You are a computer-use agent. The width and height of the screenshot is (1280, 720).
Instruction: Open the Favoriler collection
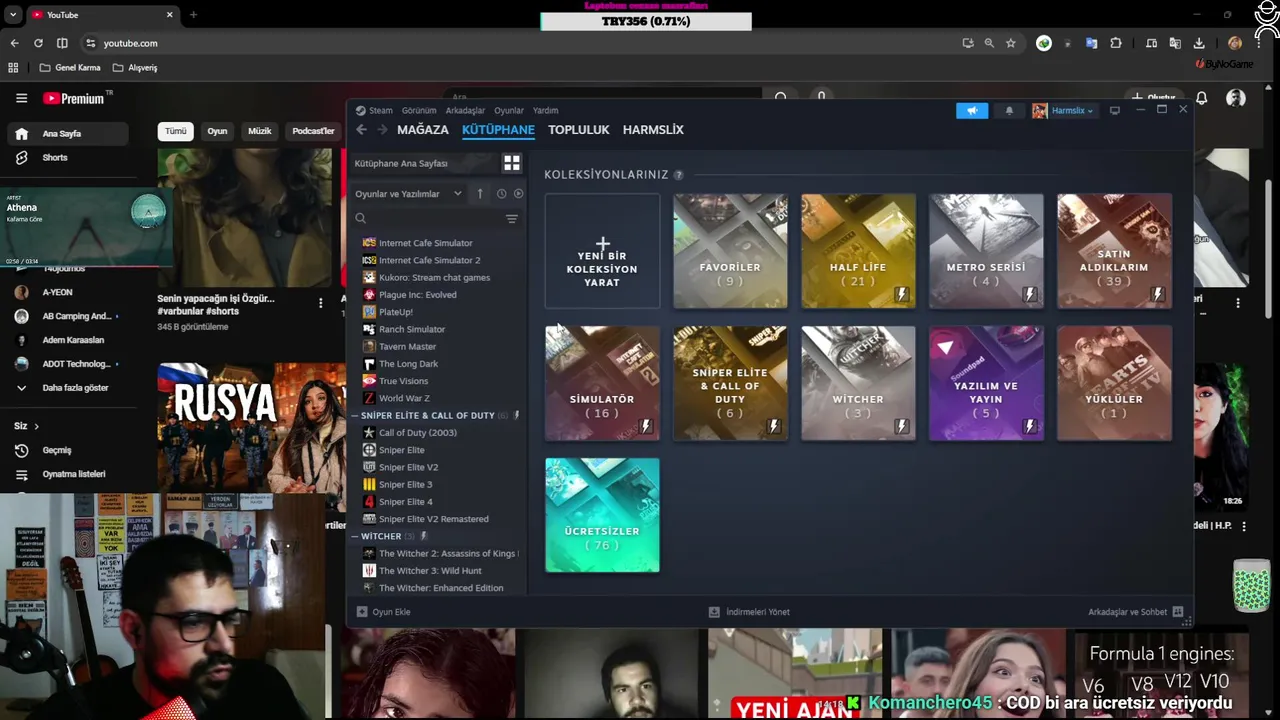[x=730, y=251]
